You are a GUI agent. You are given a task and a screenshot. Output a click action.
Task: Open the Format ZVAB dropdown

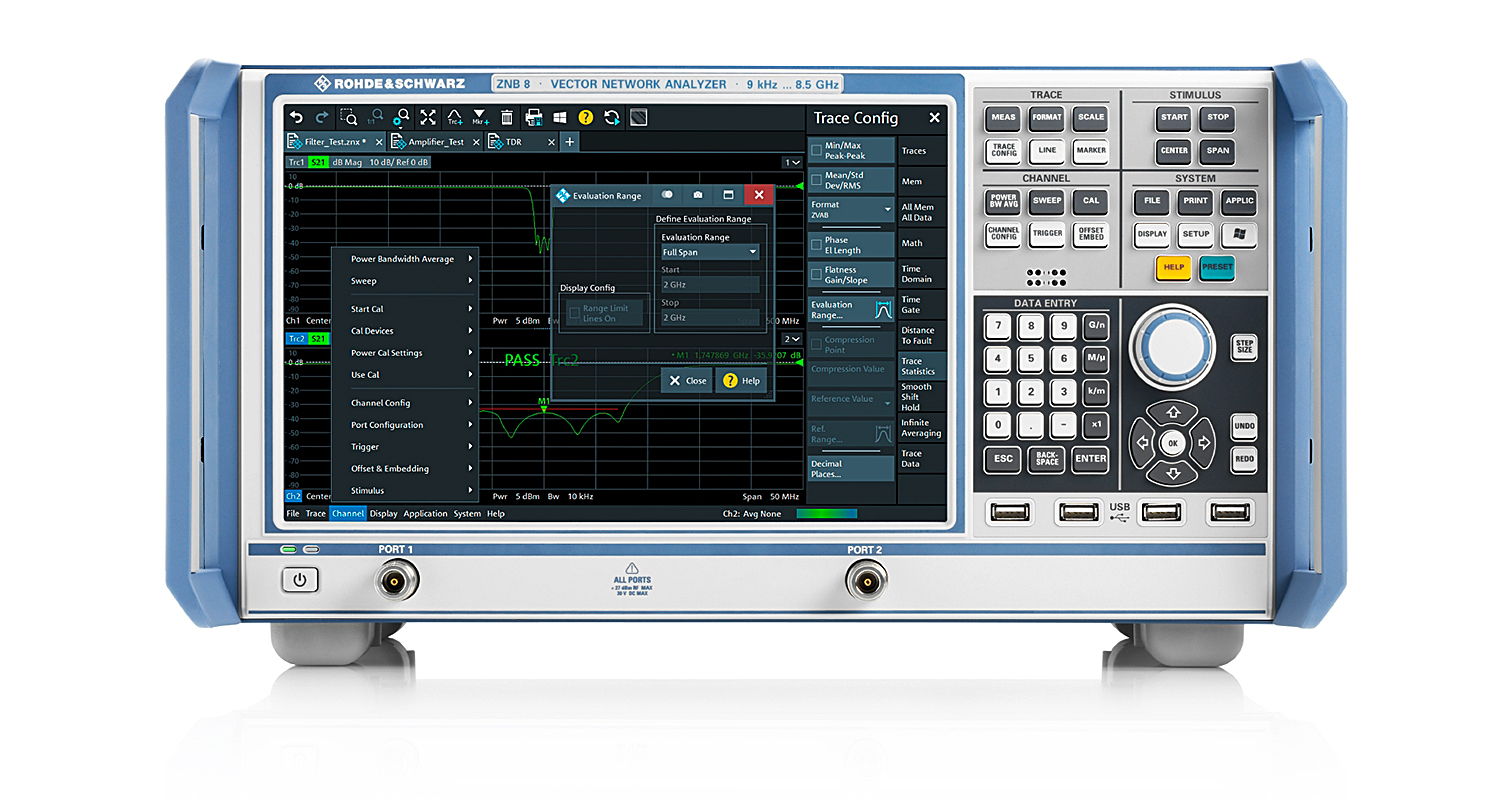tap(851, 209)
